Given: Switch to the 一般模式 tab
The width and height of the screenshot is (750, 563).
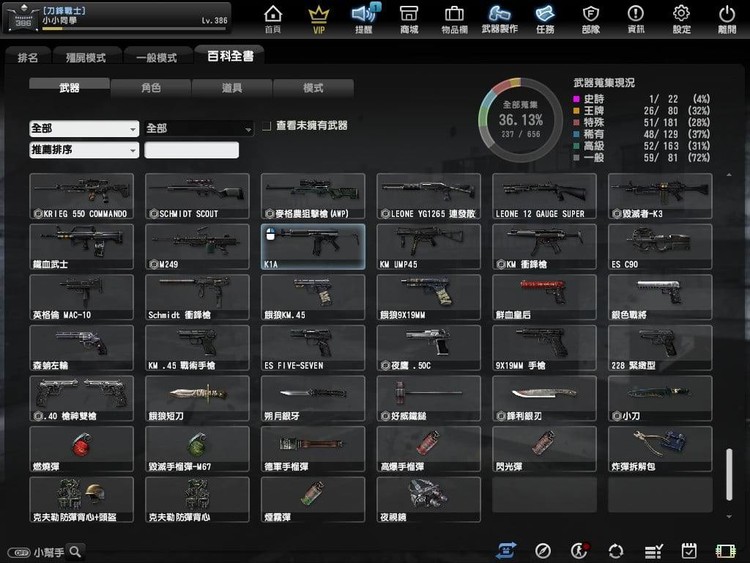Looking at the screenshot, I should (157, 57).
